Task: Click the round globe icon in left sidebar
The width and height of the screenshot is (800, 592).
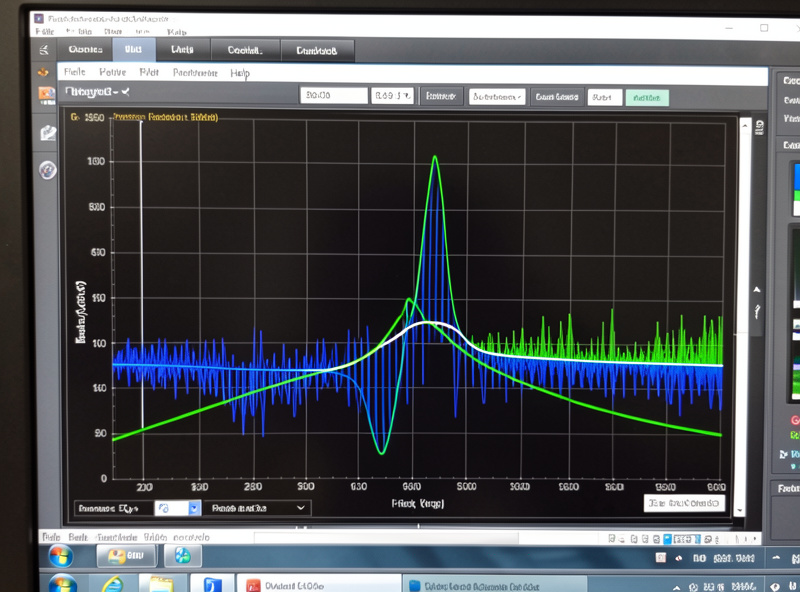Action: click(x=47, y=170)
